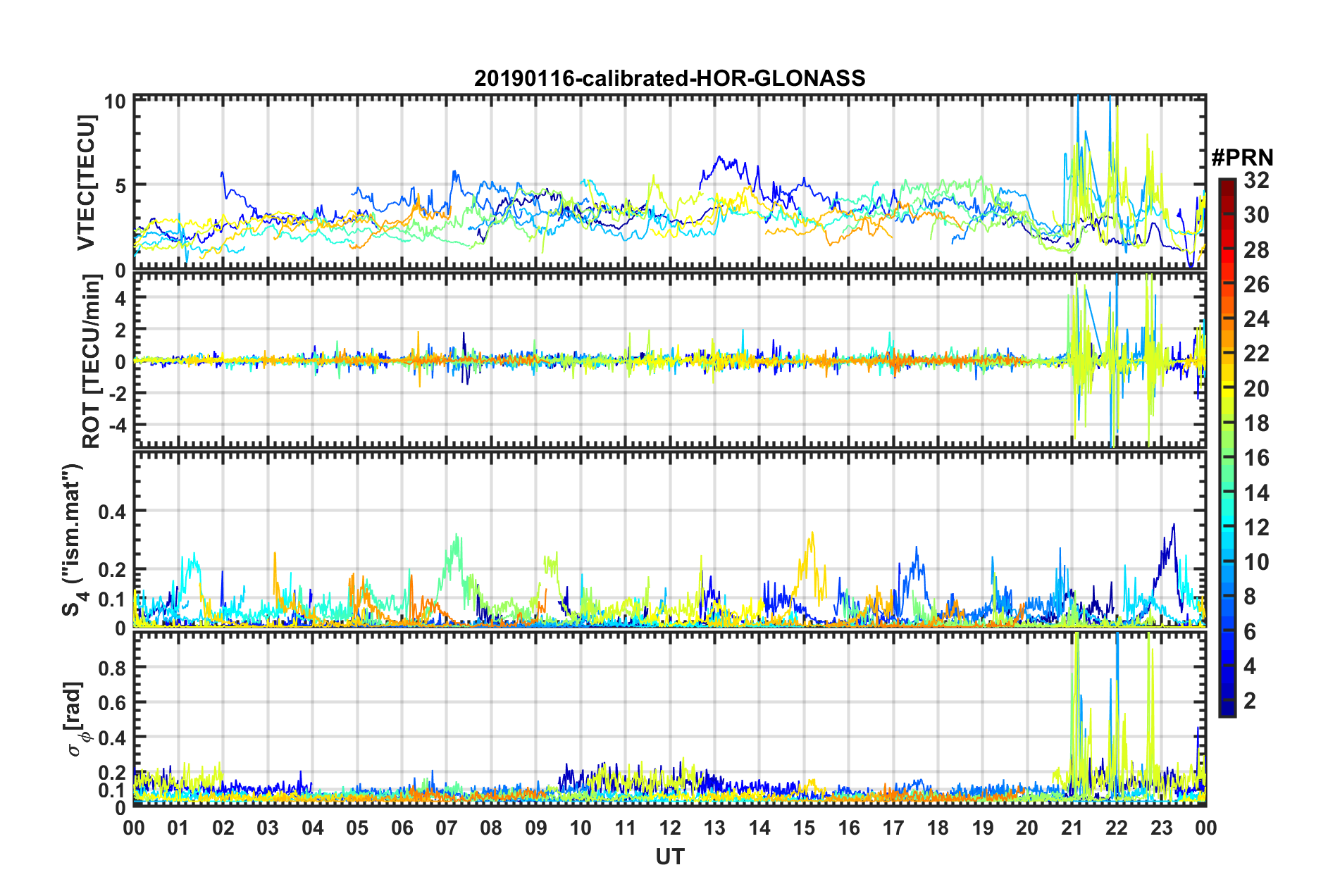Select the "15" hour tick on the UT axis
1340x896 pixels.
[804, 827]
